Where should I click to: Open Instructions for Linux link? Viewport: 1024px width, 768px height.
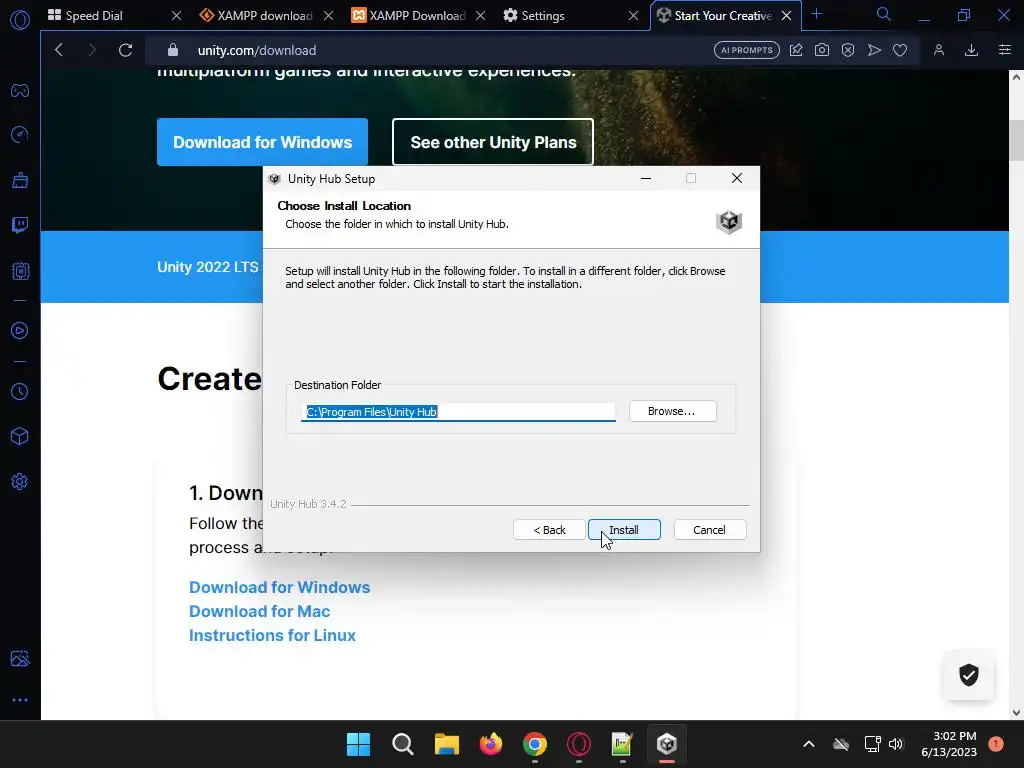272,635
